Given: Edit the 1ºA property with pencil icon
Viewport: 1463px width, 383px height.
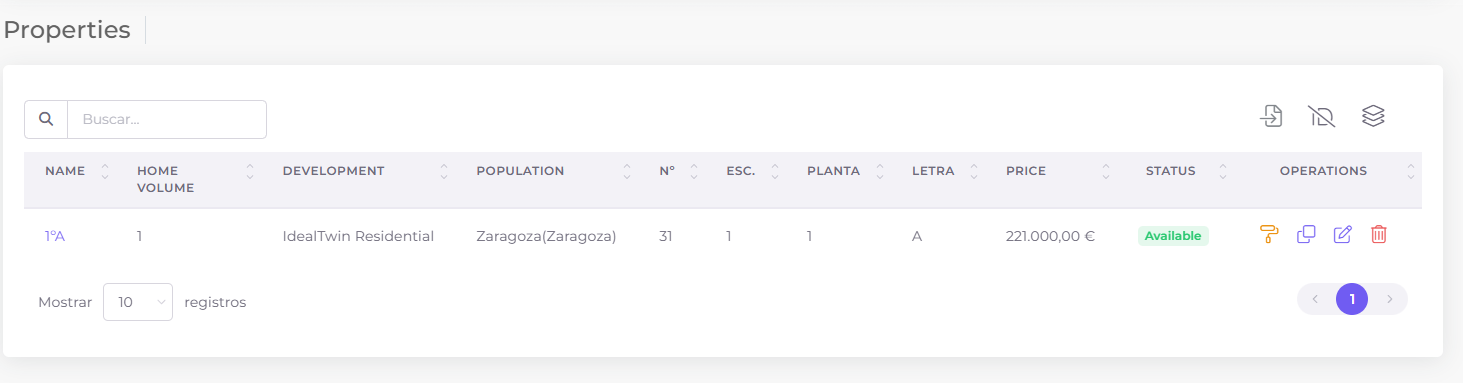Looking at the screenshot, I should [x=1342, y=235].
